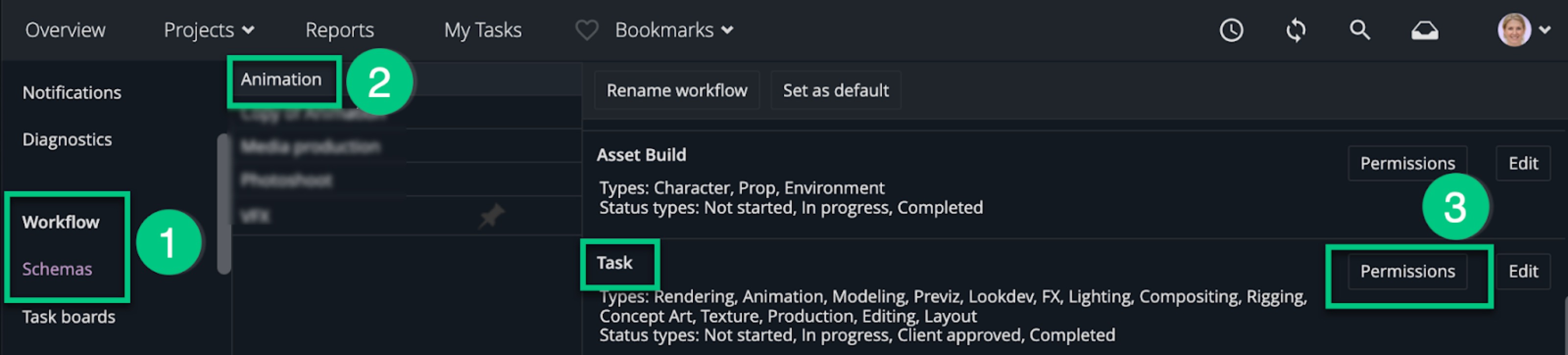Open Schemas in the sidebar
Image resolution: width=1568 pixels, height=355 pixels.
(57, 269)
